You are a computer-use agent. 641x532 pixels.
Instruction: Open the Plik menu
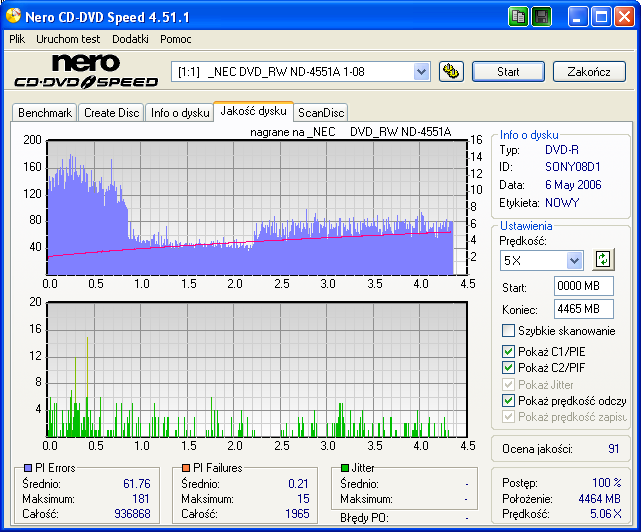pyautogui.click(x=17, y=39)
